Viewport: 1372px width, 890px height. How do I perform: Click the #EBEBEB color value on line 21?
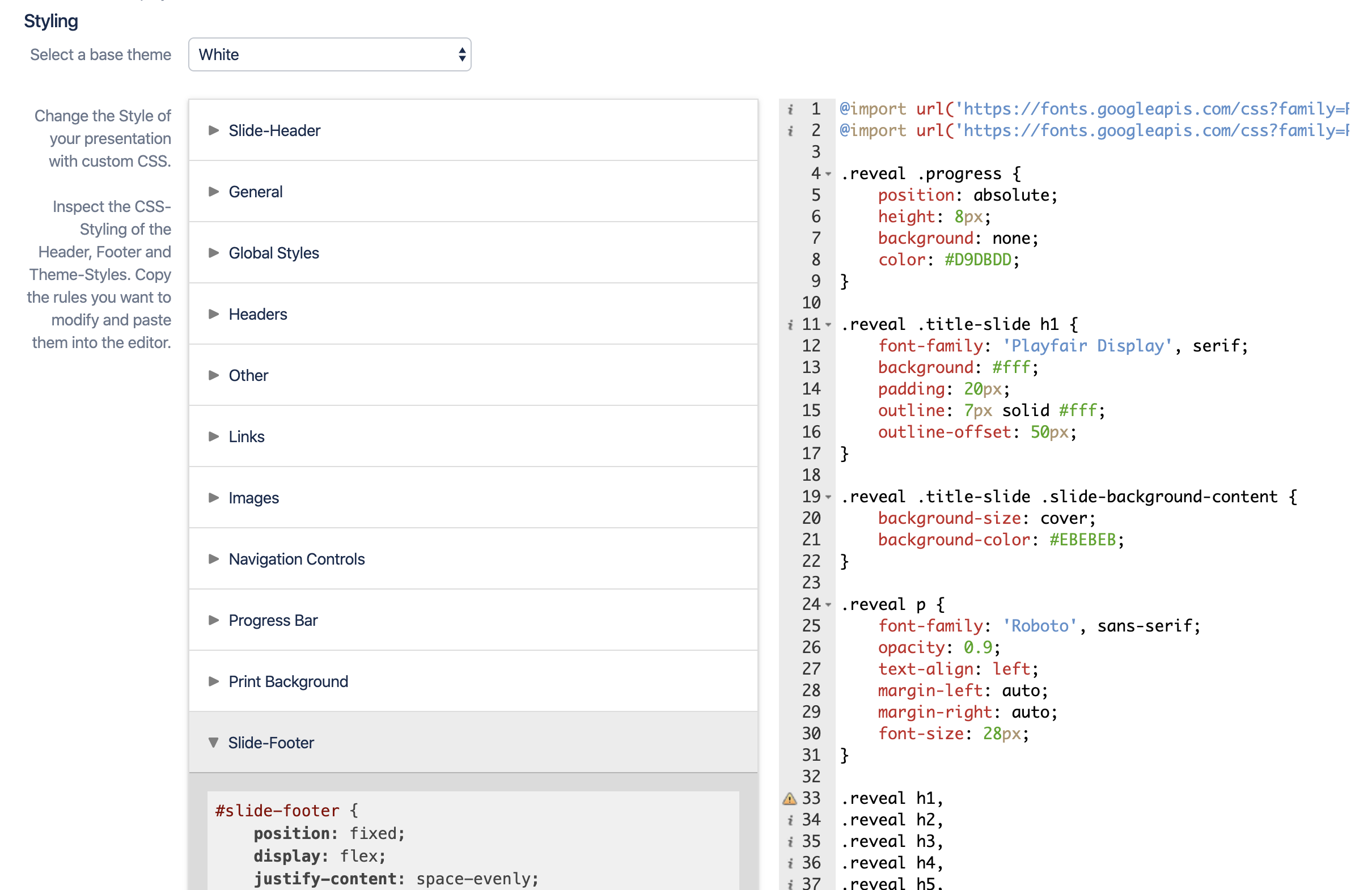[x=1083, y=540]
